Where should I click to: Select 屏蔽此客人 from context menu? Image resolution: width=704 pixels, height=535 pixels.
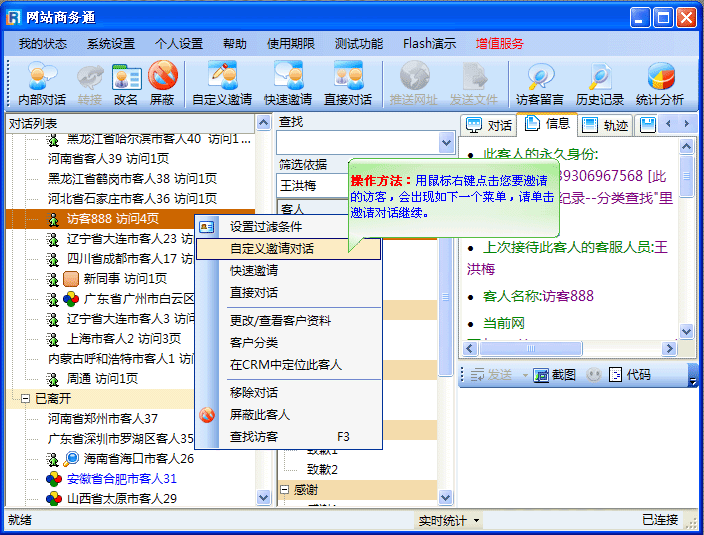[259, 414]
